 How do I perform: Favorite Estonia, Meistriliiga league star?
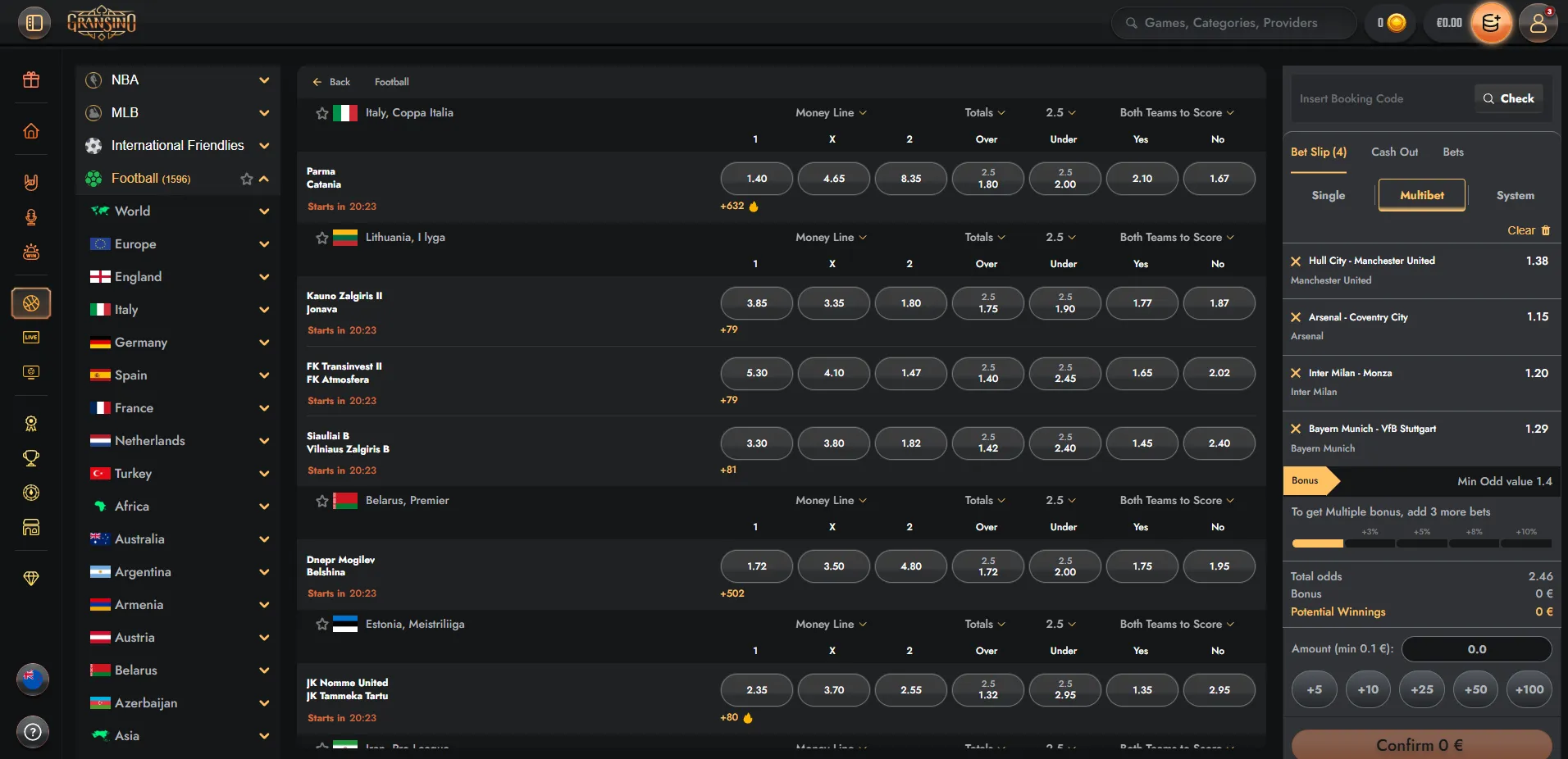[x=322, y=625]
